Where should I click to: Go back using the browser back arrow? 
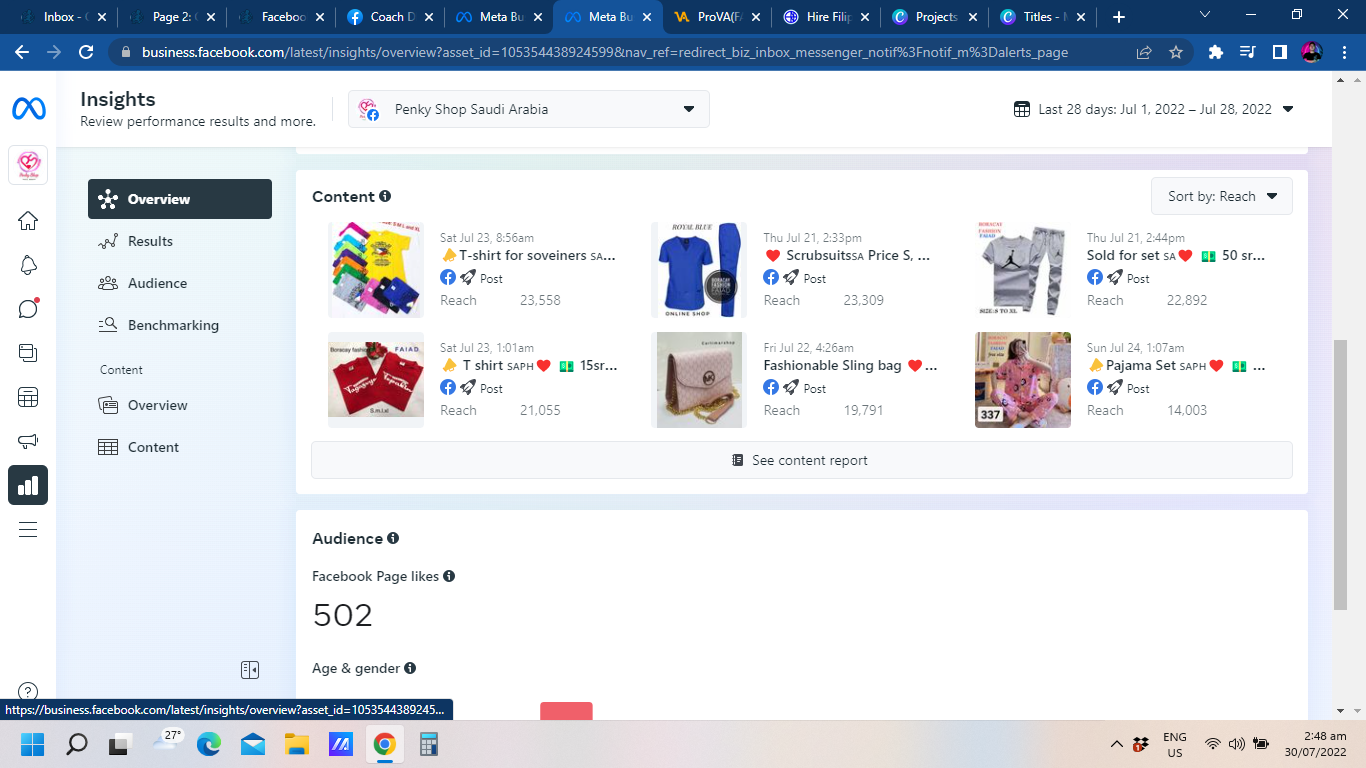tap(22, 52)
